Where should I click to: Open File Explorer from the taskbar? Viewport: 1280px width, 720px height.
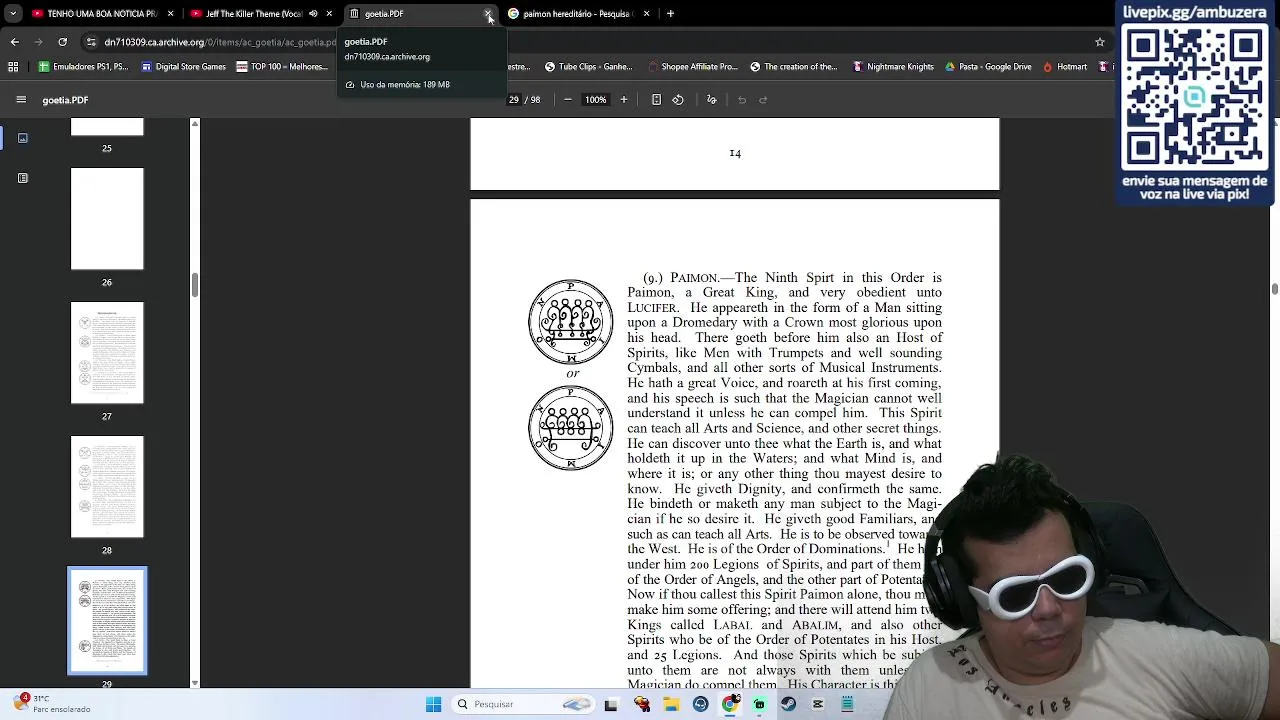coord(670,704)
